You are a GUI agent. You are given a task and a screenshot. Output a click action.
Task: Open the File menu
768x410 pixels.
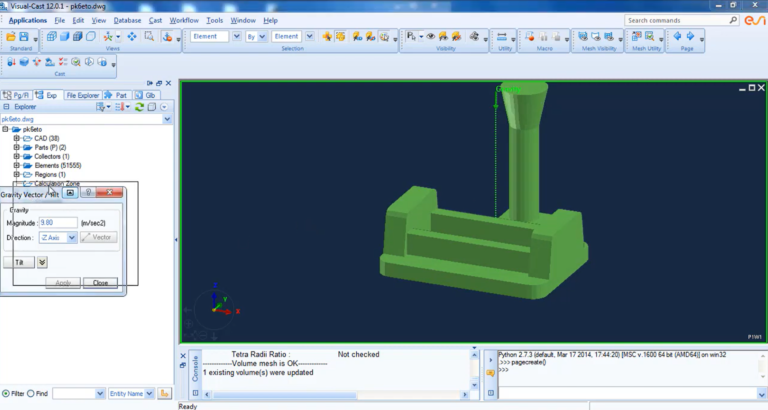click(x=60, y=21)
